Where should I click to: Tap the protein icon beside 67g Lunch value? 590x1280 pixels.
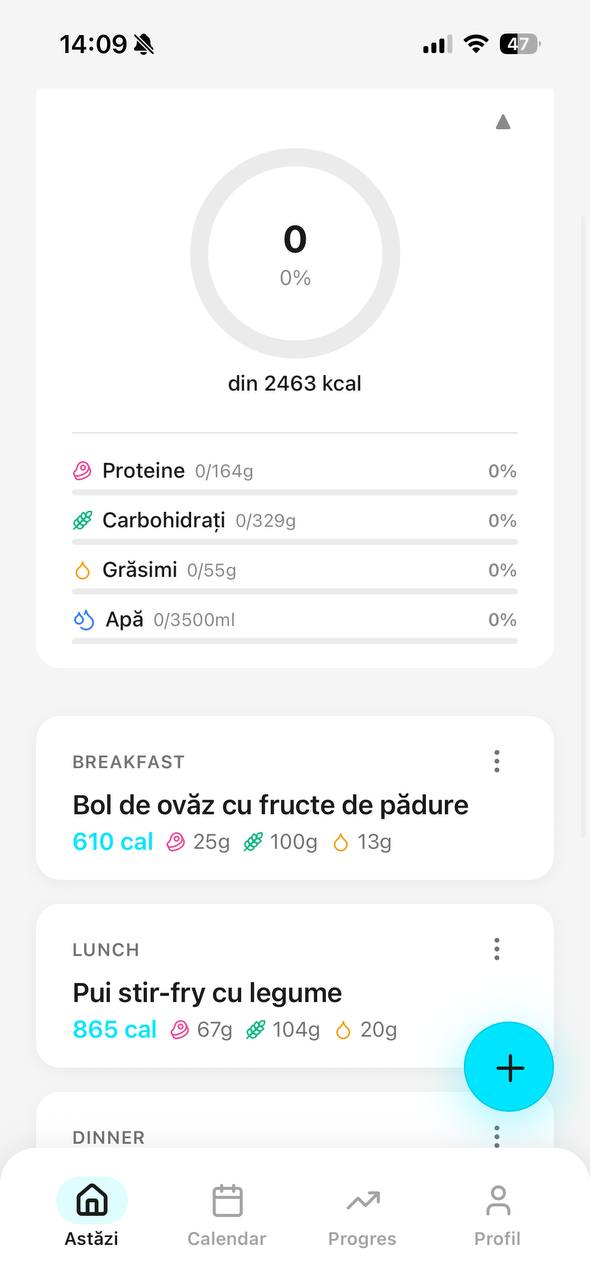(x=180, y=1029)
